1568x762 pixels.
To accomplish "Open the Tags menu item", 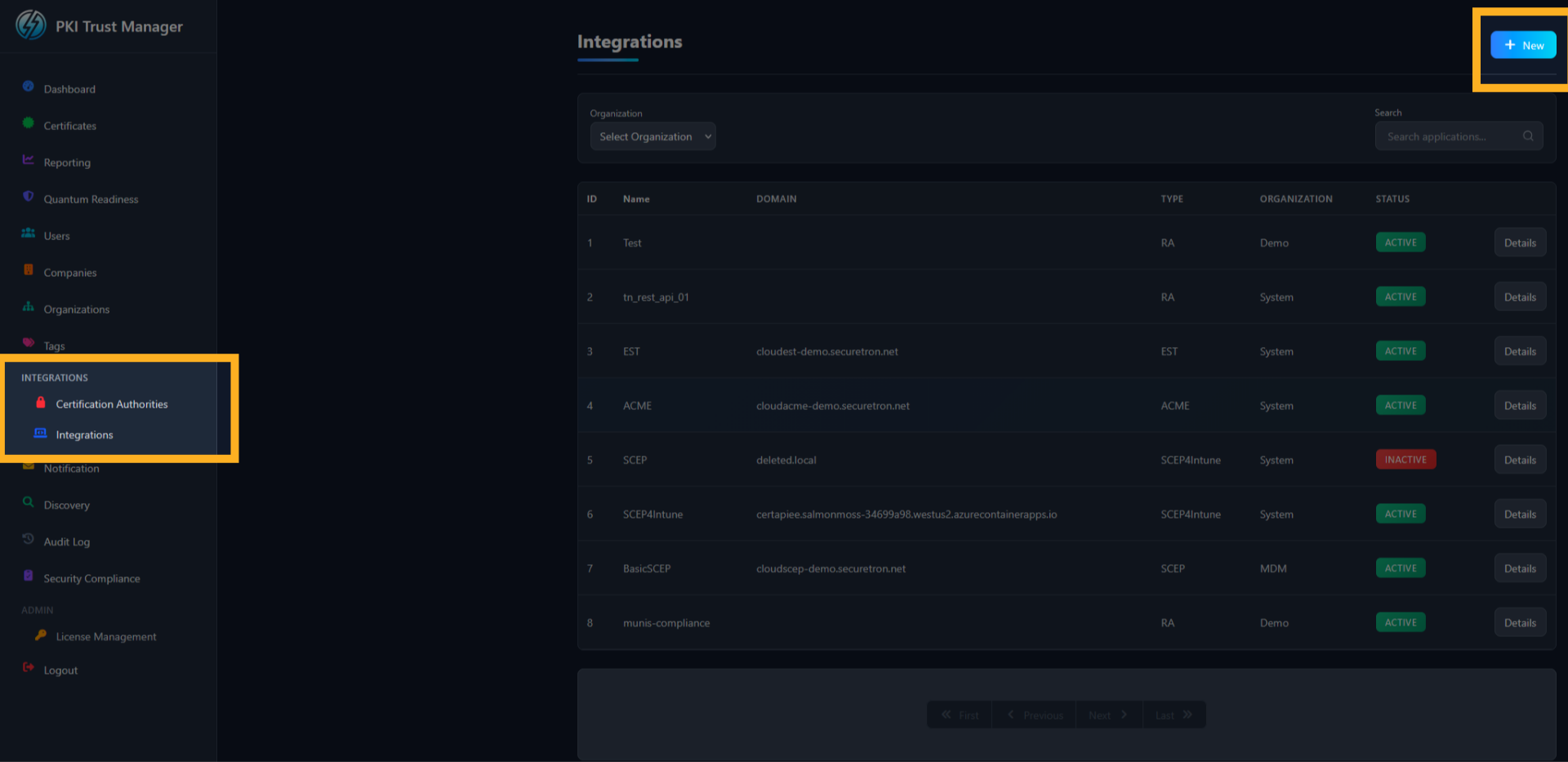I will pos(55,345).
